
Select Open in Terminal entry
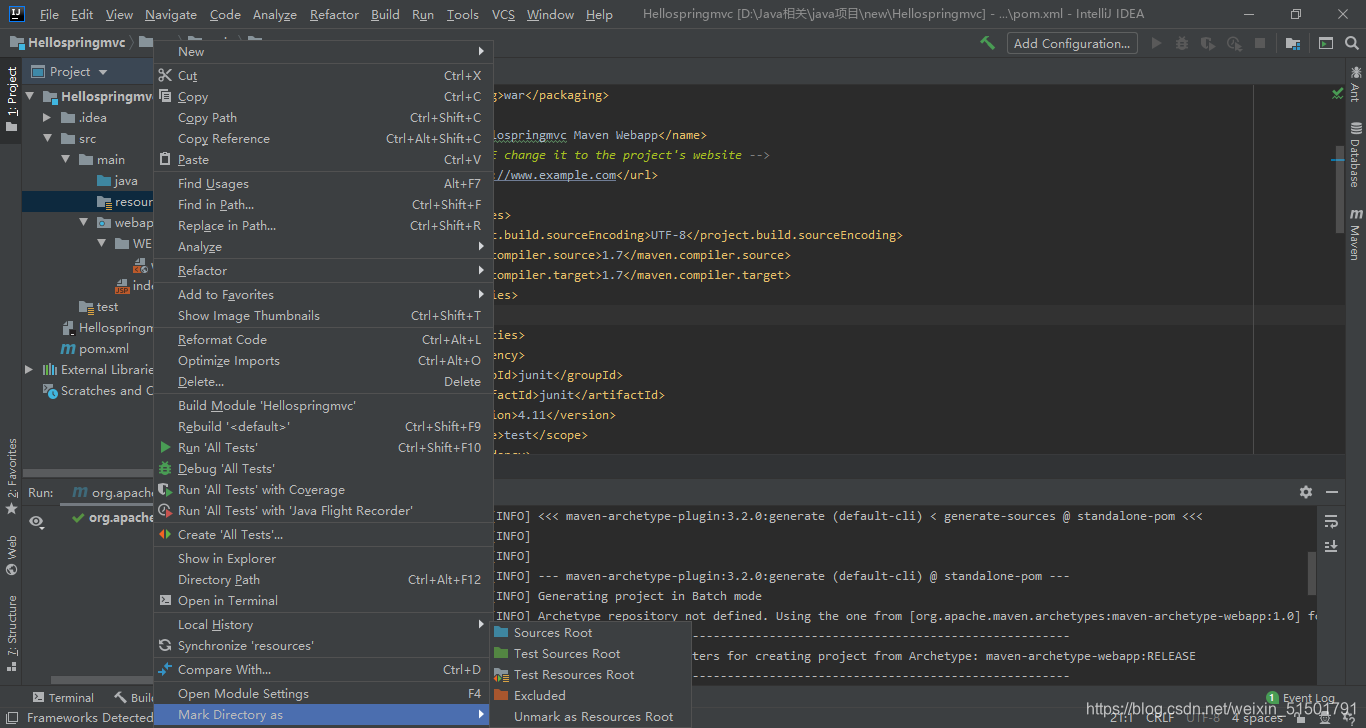tap(323, 600)
